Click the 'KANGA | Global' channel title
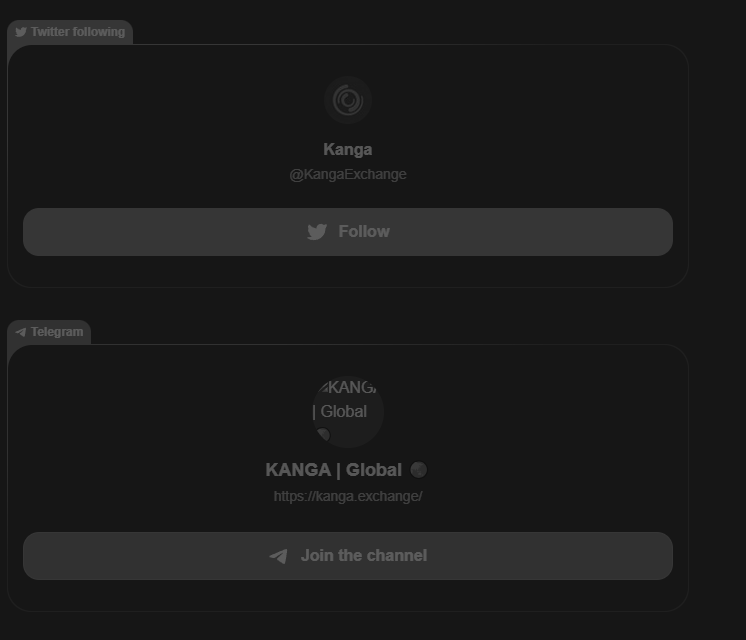This screenshot has width=746, height=640. (x=334, y=470)
